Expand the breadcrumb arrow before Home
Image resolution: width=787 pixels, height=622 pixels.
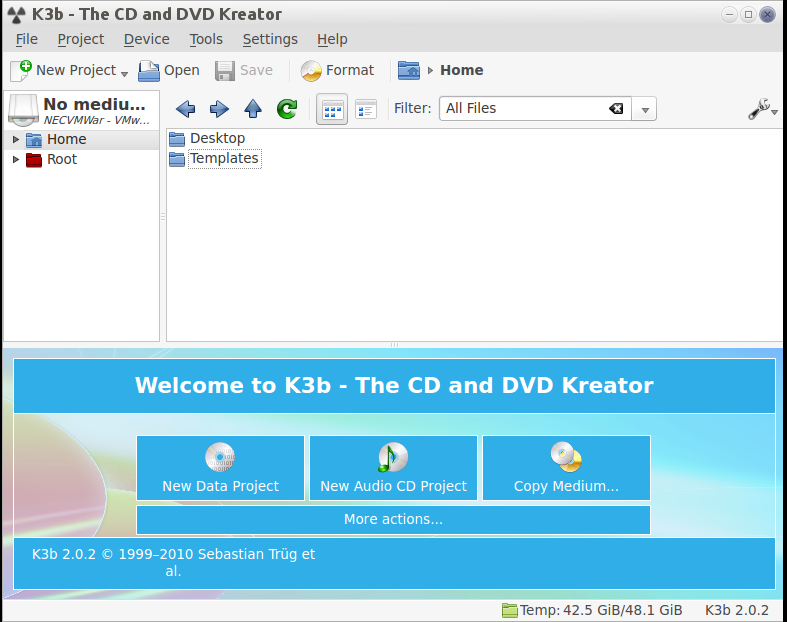coord(430,70)
